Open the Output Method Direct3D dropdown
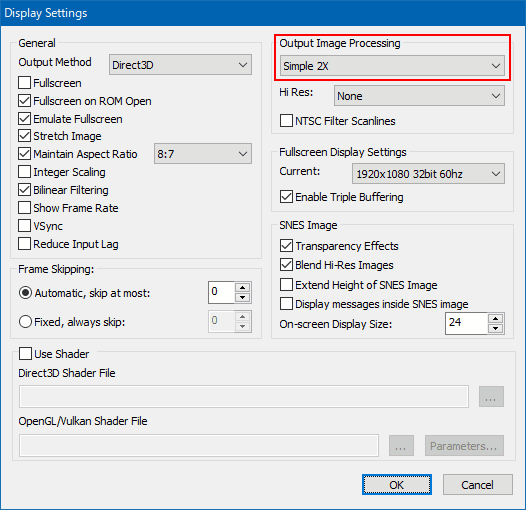This screenshot has width=526, height=510. point(180,64)
